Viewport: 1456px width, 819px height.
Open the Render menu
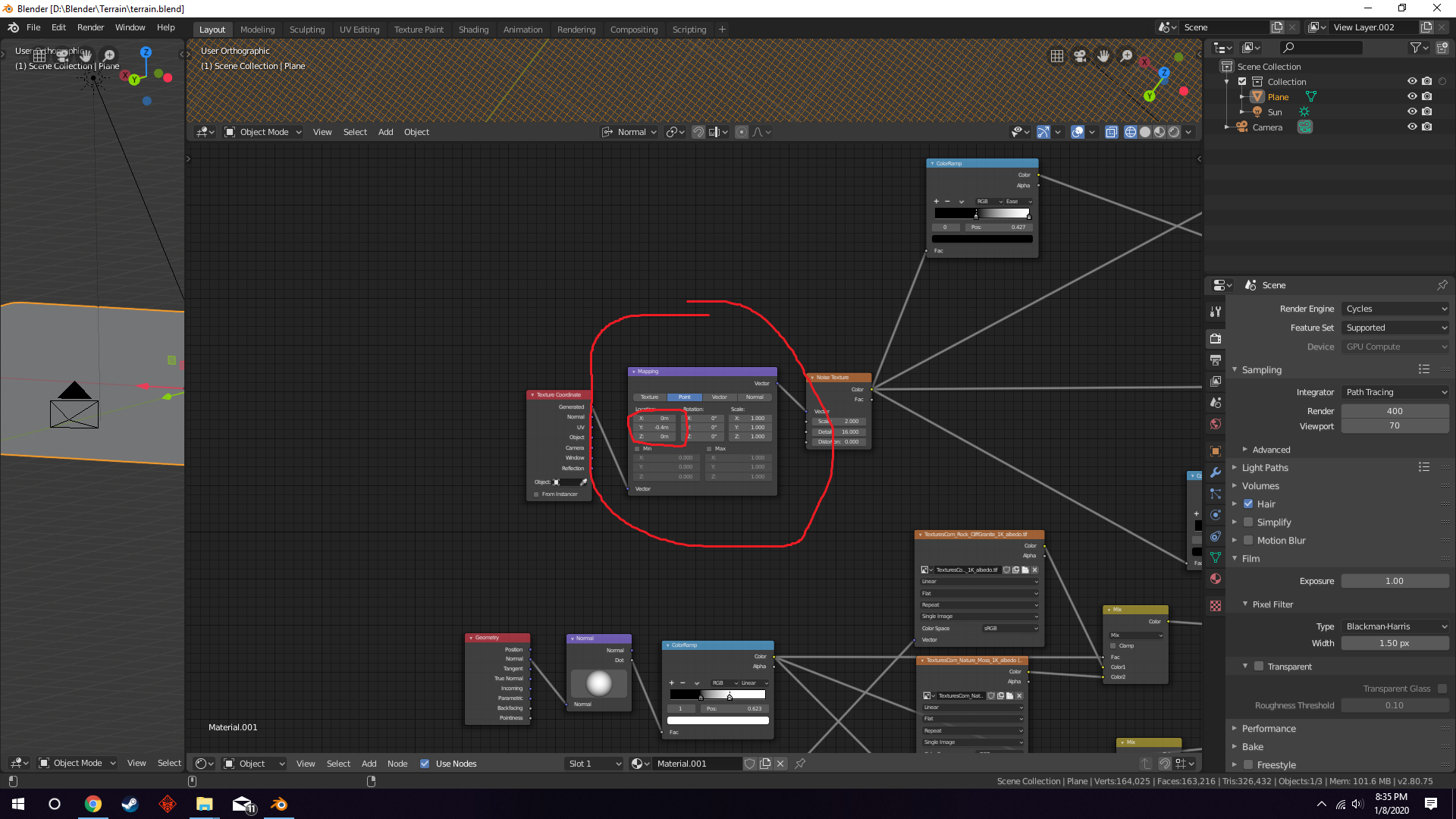(x=90, y=27)
